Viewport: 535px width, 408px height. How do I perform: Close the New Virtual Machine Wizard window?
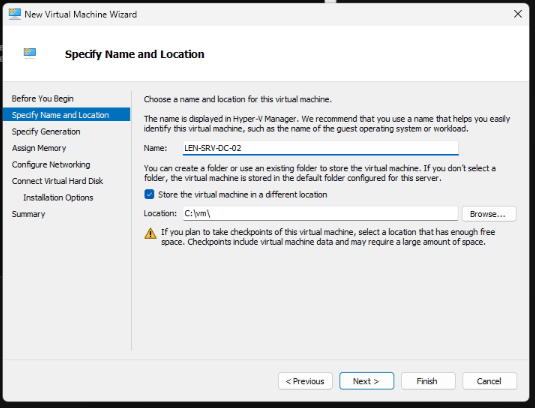coord(518,14)
